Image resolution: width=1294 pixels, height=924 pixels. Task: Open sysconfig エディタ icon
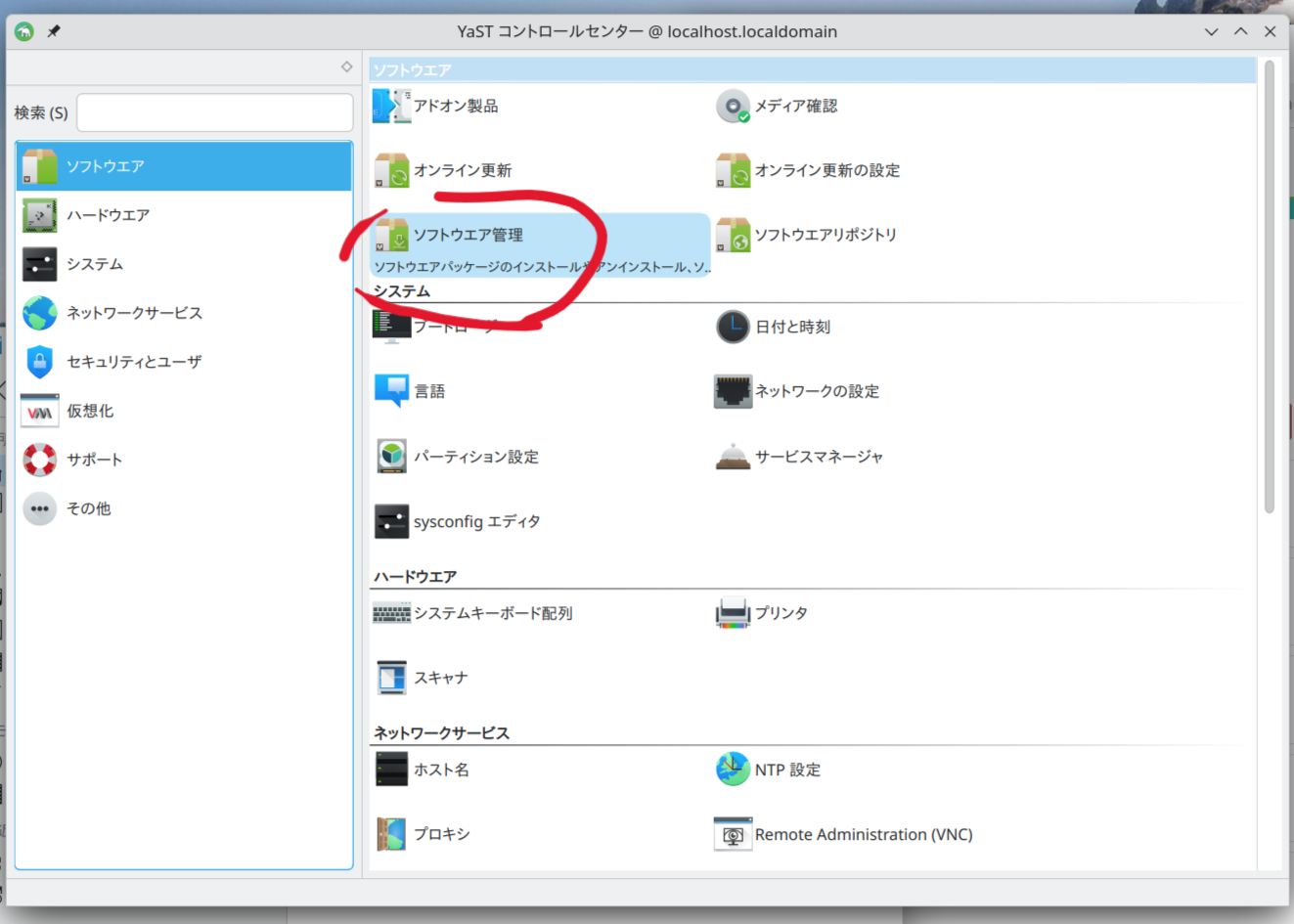coord(391,521)
